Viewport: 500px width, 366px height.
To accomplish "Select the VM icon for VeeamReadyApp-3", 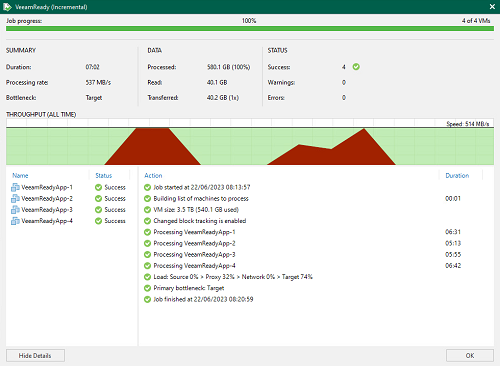I will click(x=15, y=210).
